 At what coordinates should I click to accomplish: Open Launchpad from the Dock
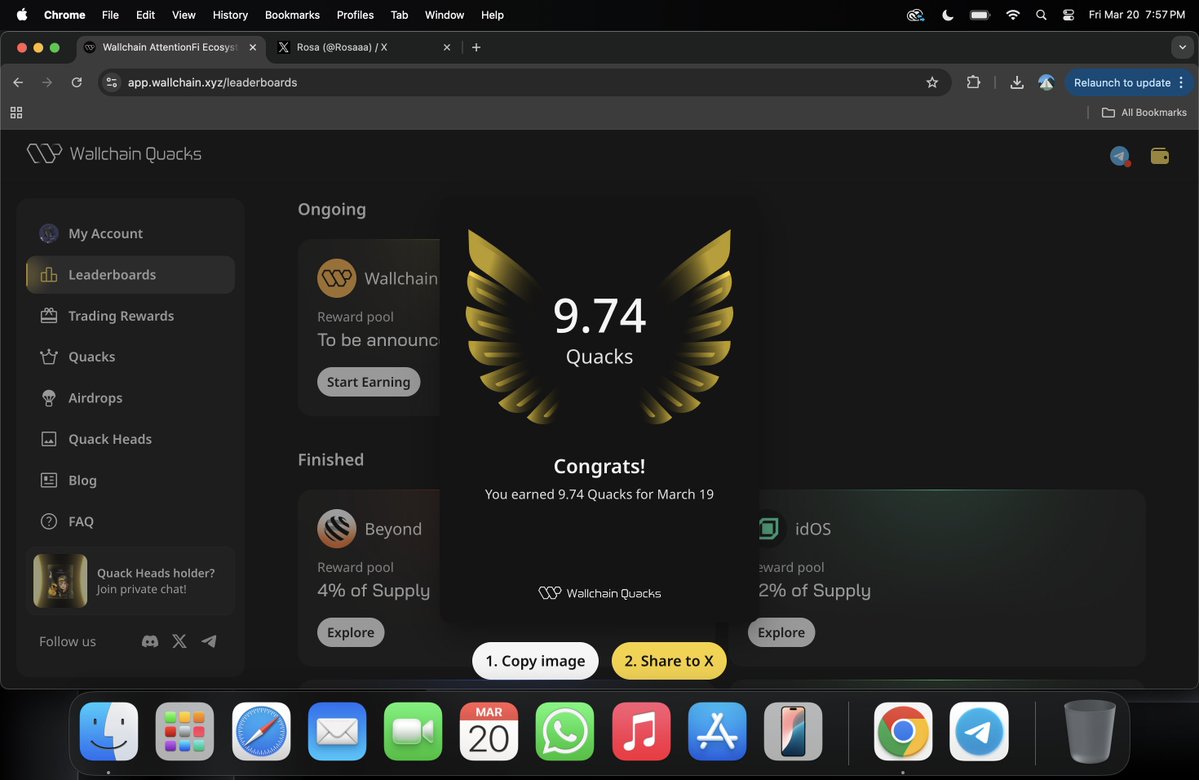click(184, 731)
